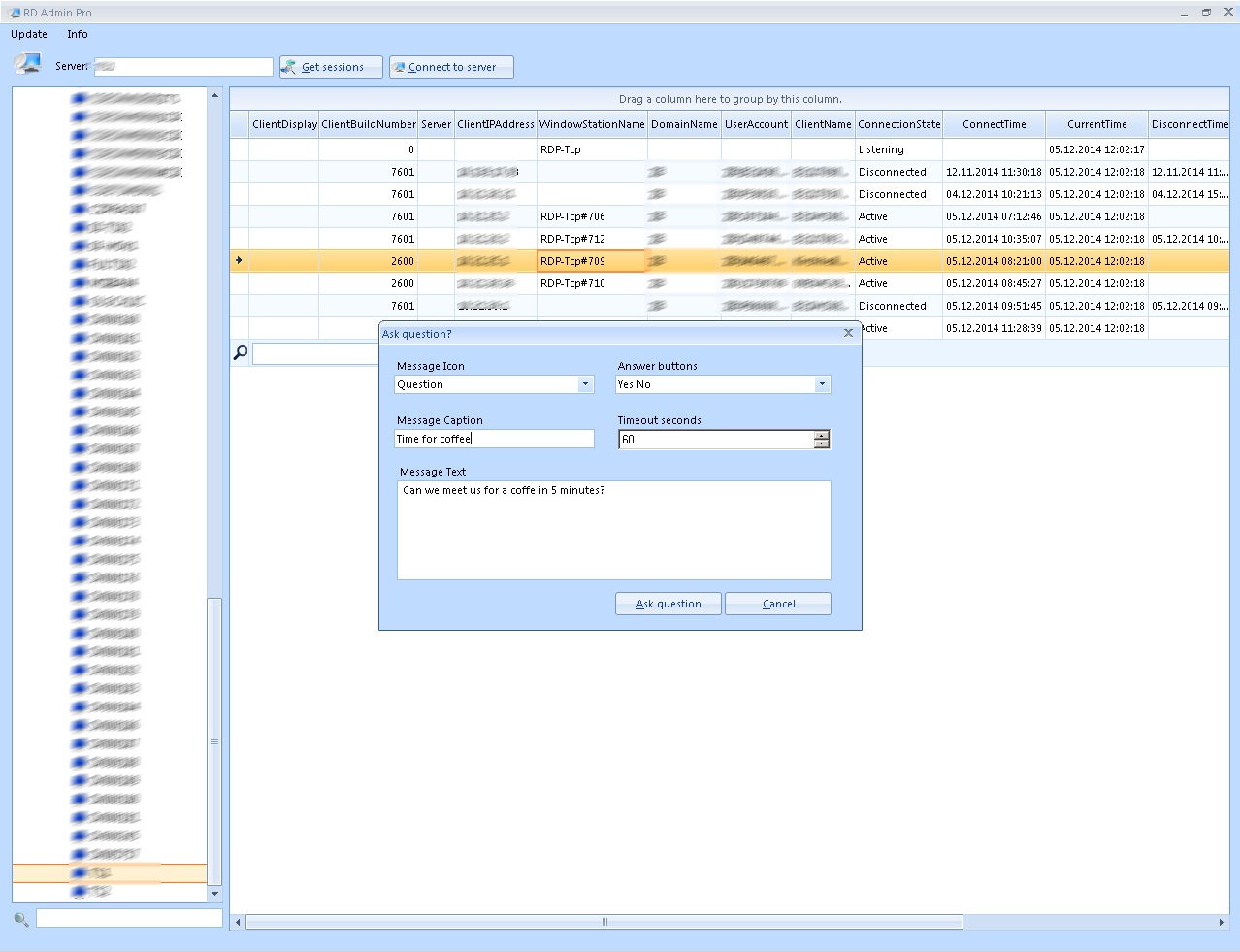Click the ConnectTime column header
The height and width of the screenshot is (952, 1240).
click(x=994, y=124)
